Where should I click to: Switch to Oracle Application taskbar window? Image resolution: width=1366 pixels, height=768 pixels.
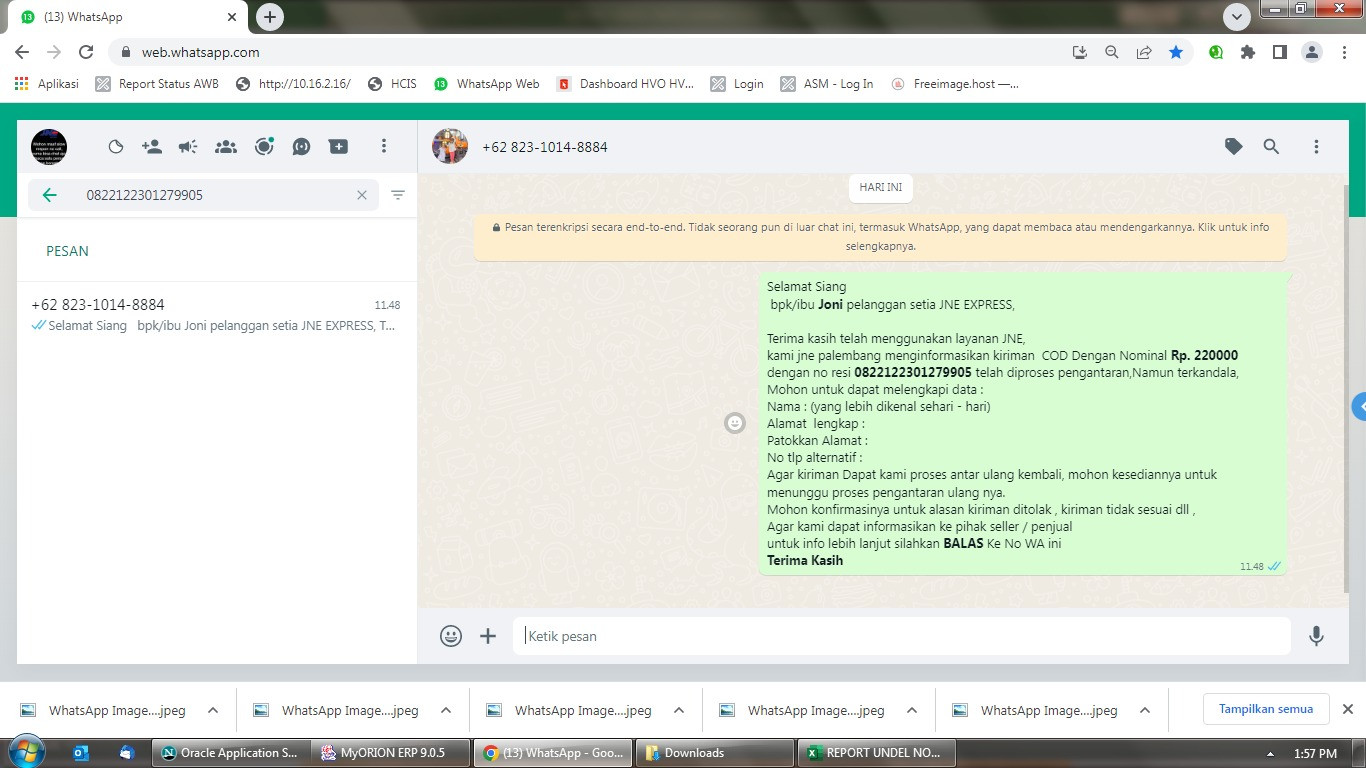(230, 753)
